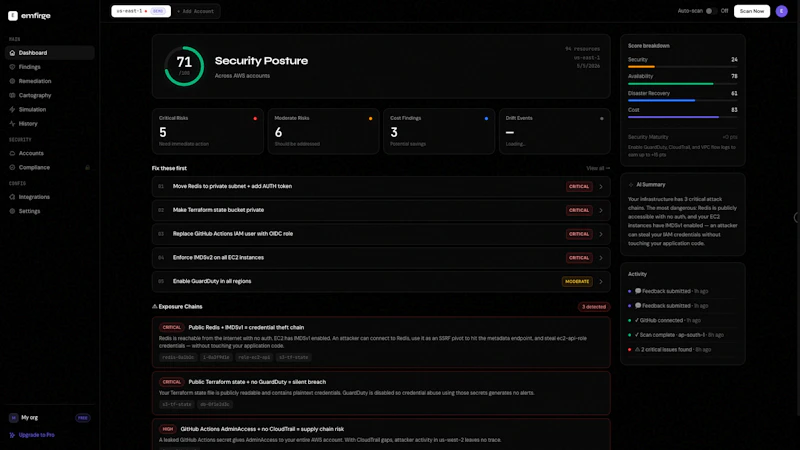Click the Cost score bar

pyautogui.click(x=682, y=117)
